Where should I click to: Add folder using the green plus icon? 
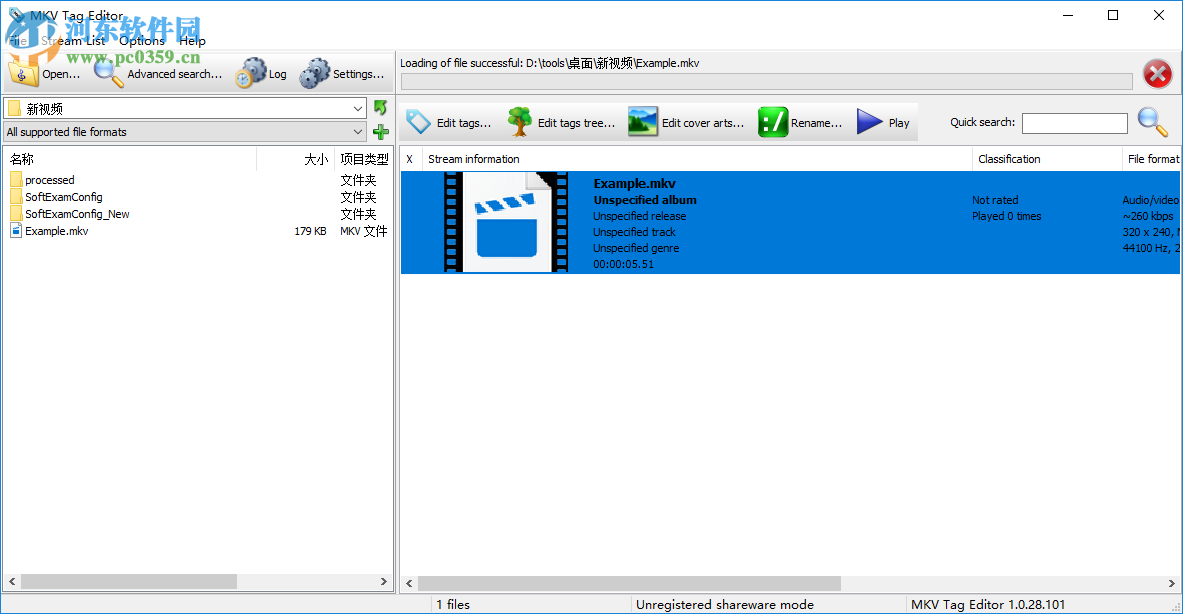[x=380, y=131]
